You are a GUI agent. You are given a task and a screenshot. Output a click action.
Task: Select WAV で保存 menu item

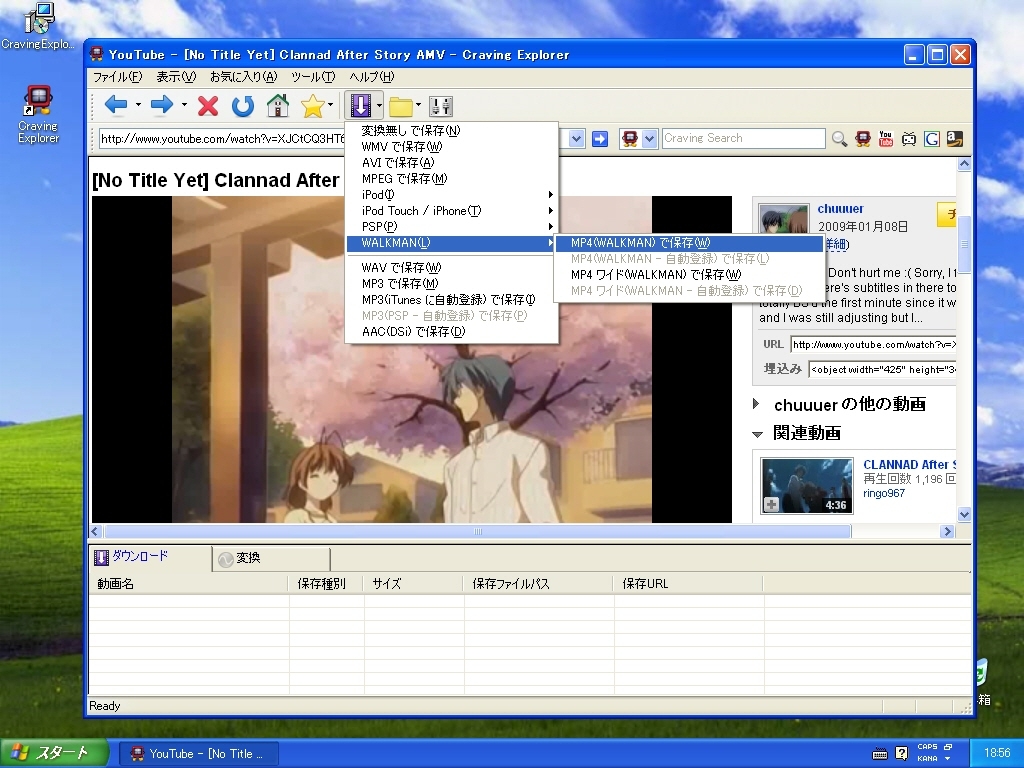pyautogui.click(x=451, y=268)
